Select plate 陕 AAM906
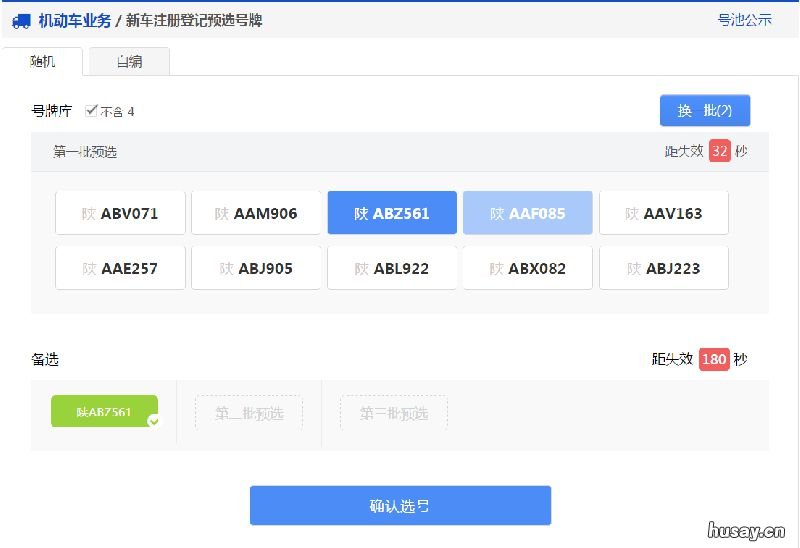The height and width of the screenshot is (548, 800). coord(256,213)
